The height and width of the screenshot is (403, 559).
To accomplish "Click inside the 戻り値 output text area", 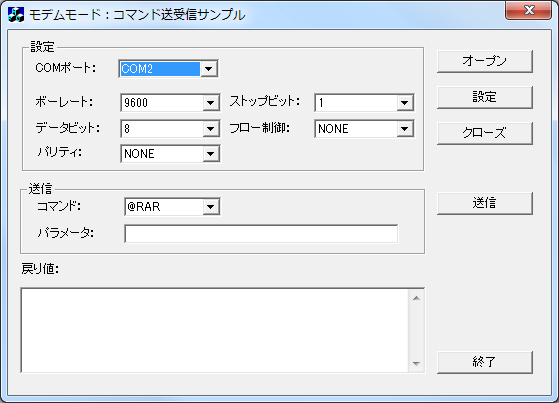I will click(x=215, y=330).
